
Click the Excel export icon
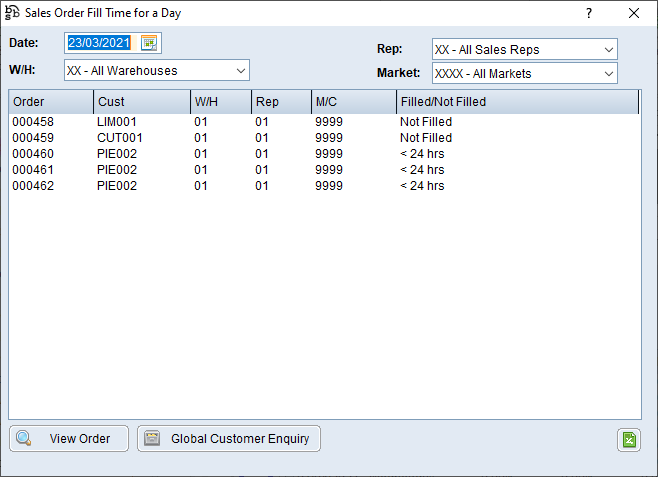click(x=628, y=440)
